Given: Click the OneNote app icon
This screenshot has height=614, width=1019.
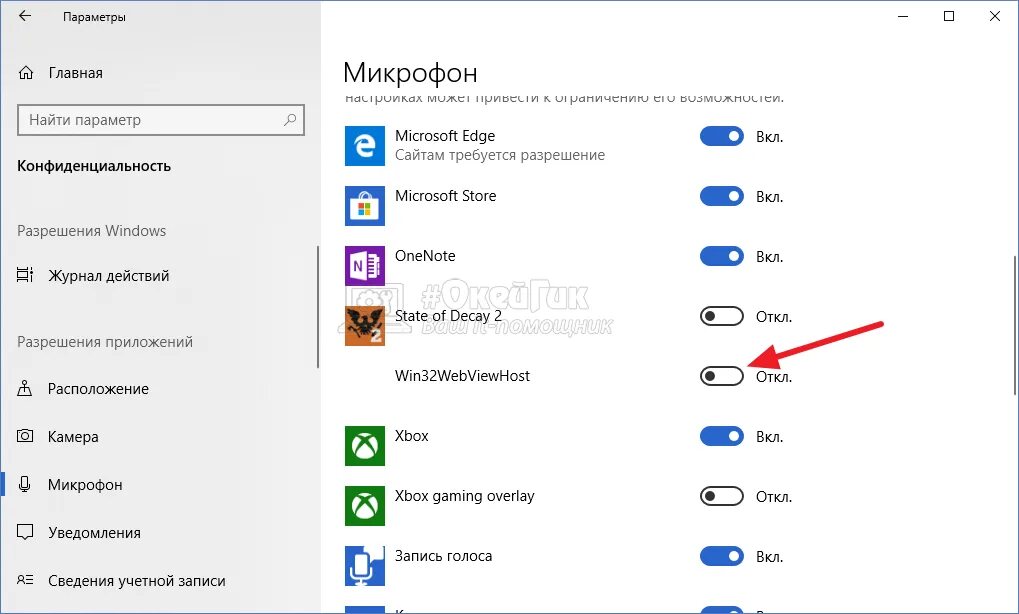Looking at the screenshot, I should pos(365,266).
